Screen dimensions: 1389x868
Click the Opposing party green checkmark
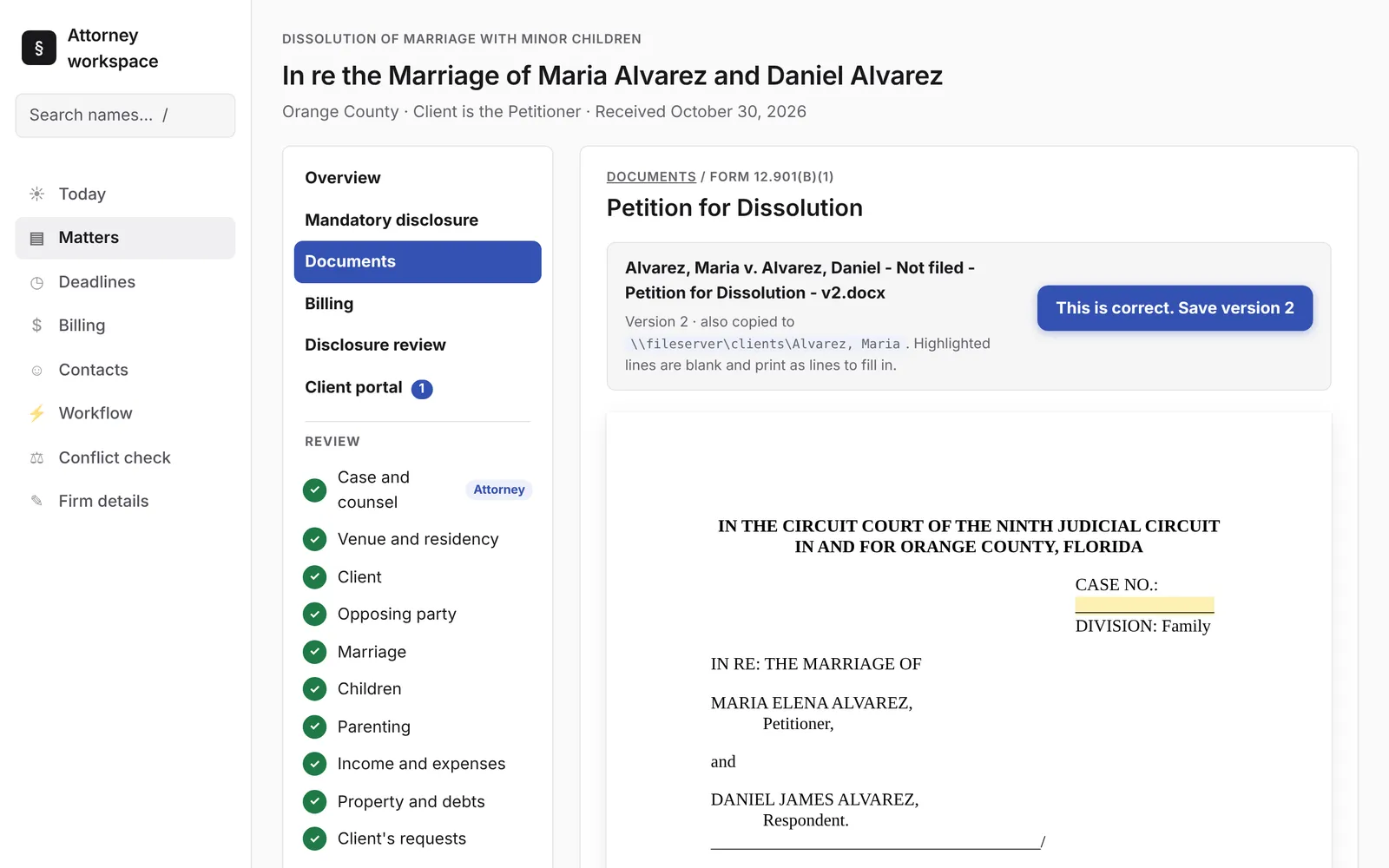[x=314, y=614]
